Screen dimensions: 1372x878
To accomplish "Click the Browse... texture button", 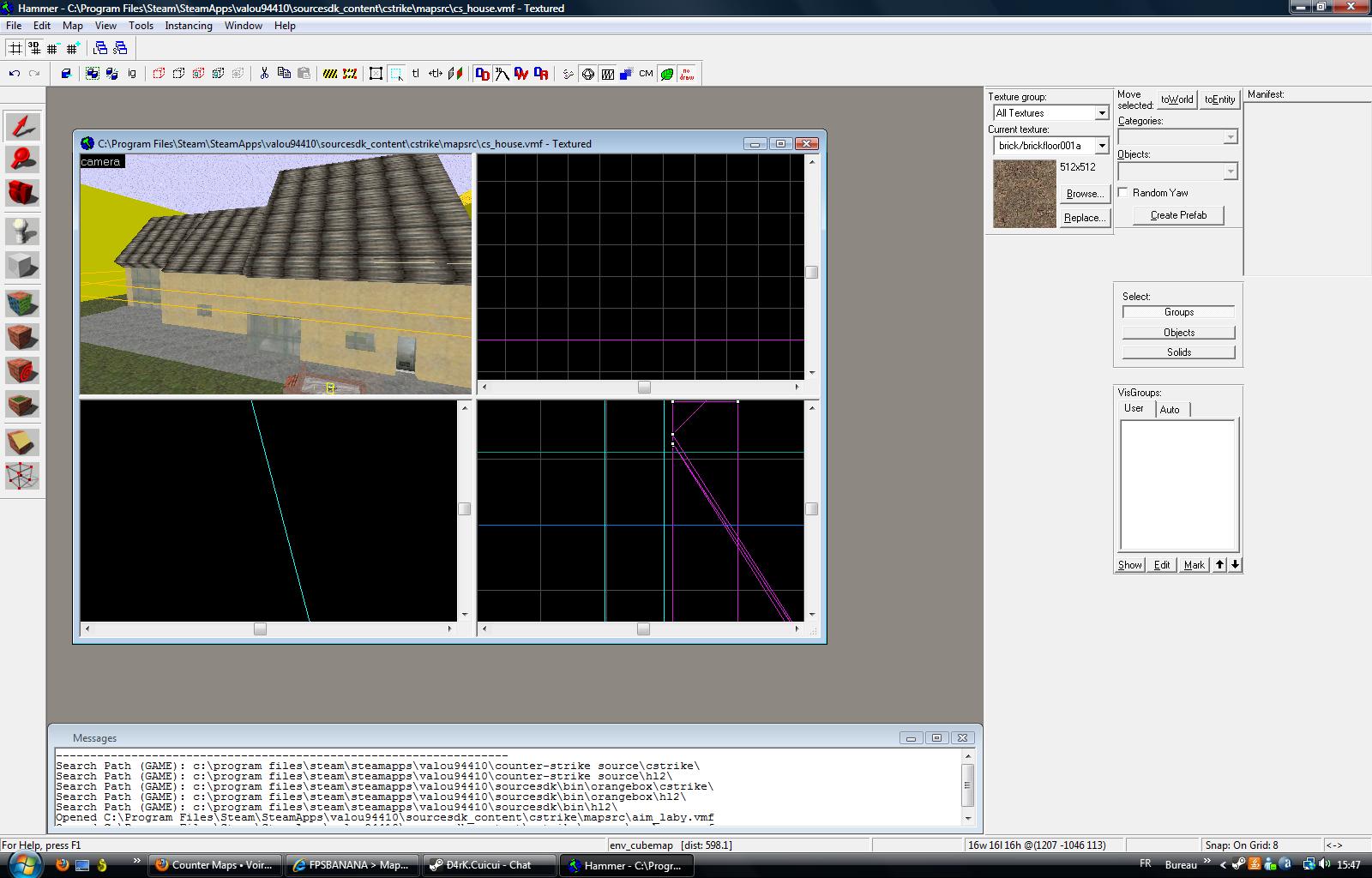I will 1085,194.
